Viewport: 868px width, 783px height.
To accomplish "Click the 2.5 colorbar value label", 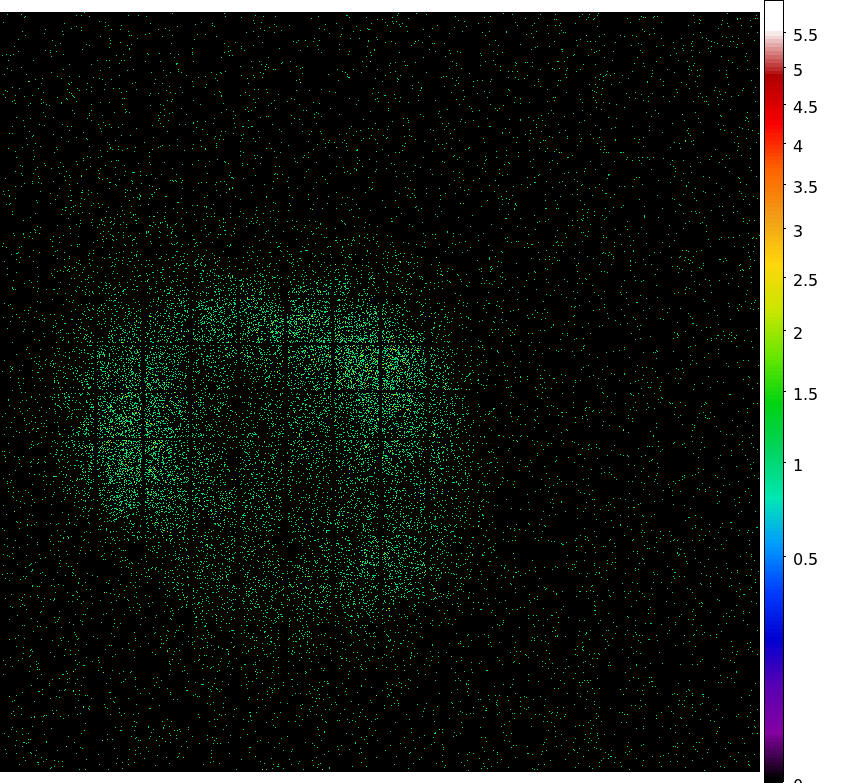I will click(805, 280).
